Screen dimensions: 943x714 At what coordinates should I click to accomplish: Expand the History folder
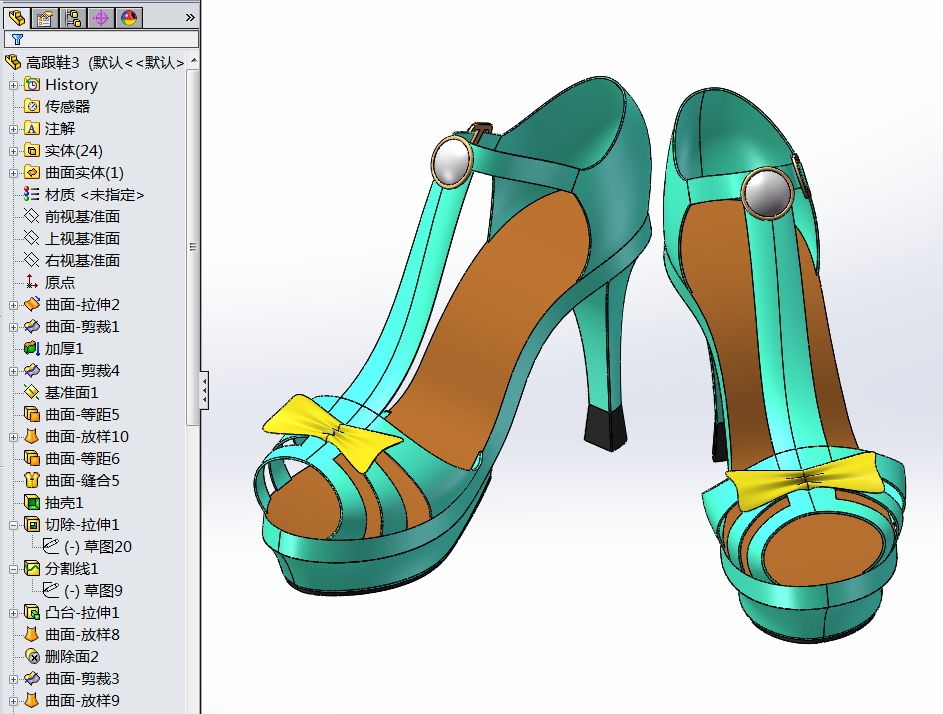click(14, 85)
